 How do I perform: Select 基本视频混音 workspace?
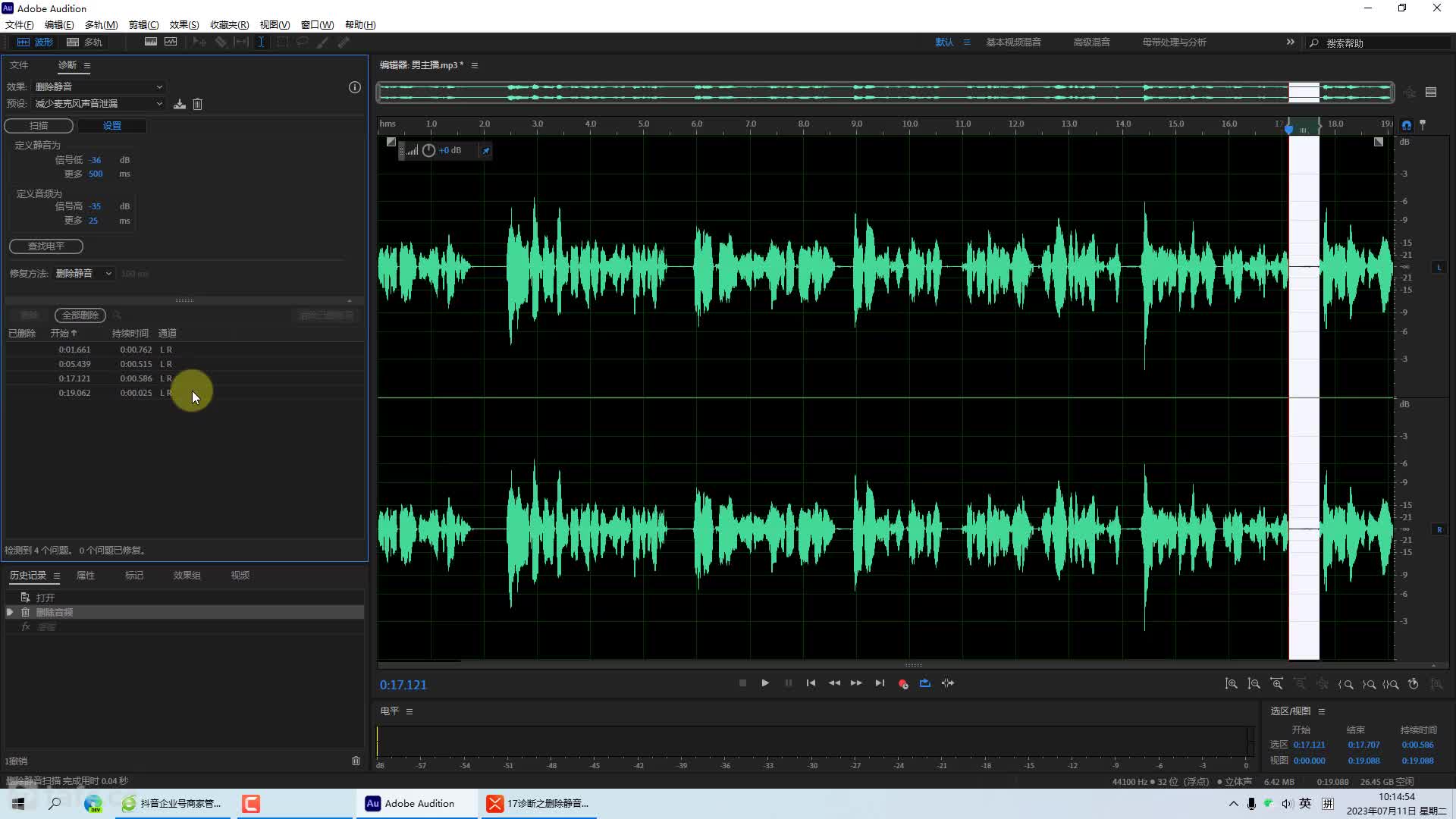coord(1013,42)
